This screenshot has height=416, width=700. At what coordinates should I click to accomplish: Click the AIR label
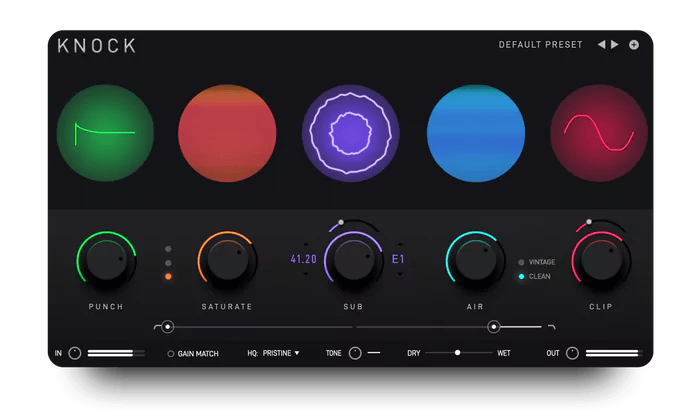[x=475, y=307]
